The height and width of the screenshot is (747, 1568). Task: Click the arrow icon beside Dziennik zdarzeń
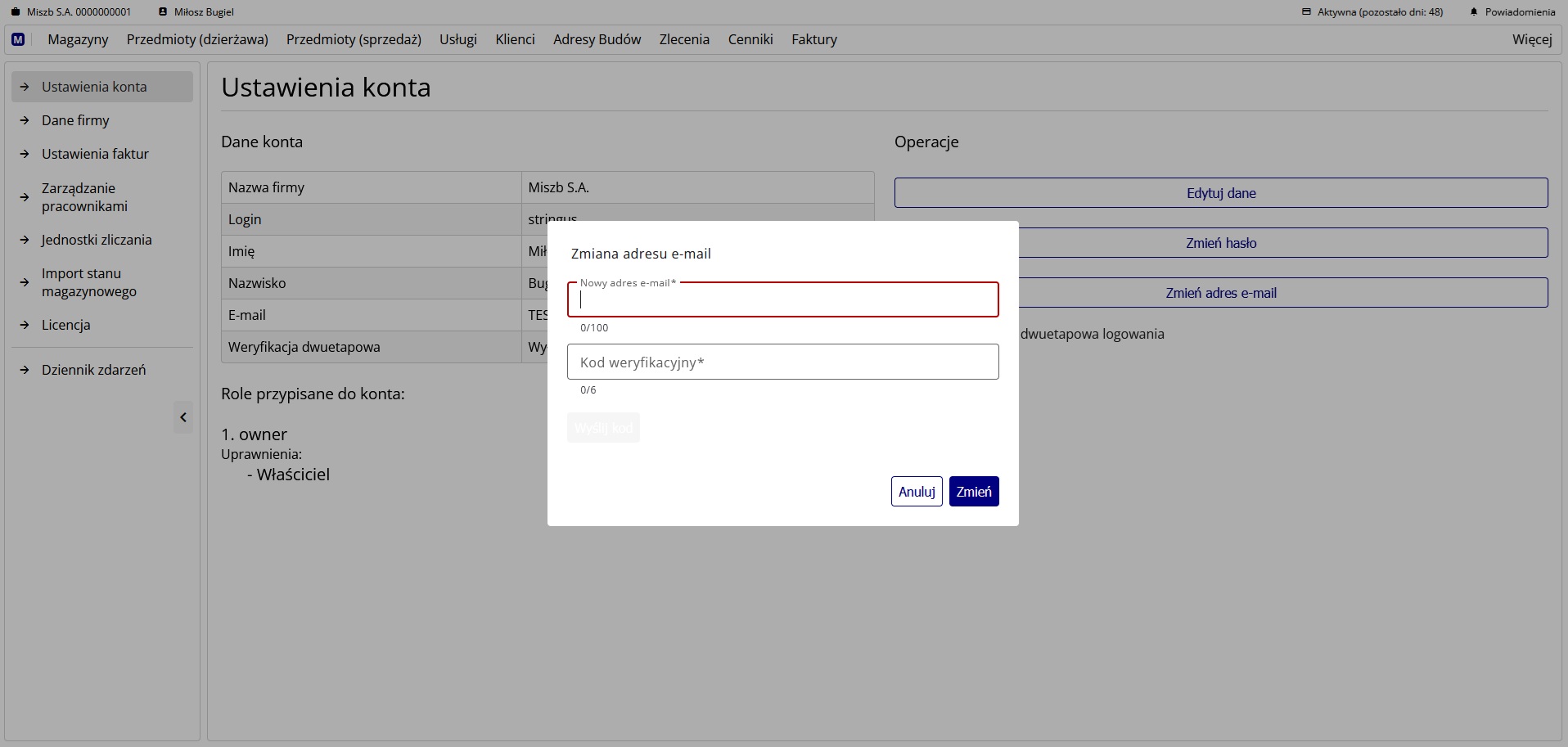(x=25, y=370)
